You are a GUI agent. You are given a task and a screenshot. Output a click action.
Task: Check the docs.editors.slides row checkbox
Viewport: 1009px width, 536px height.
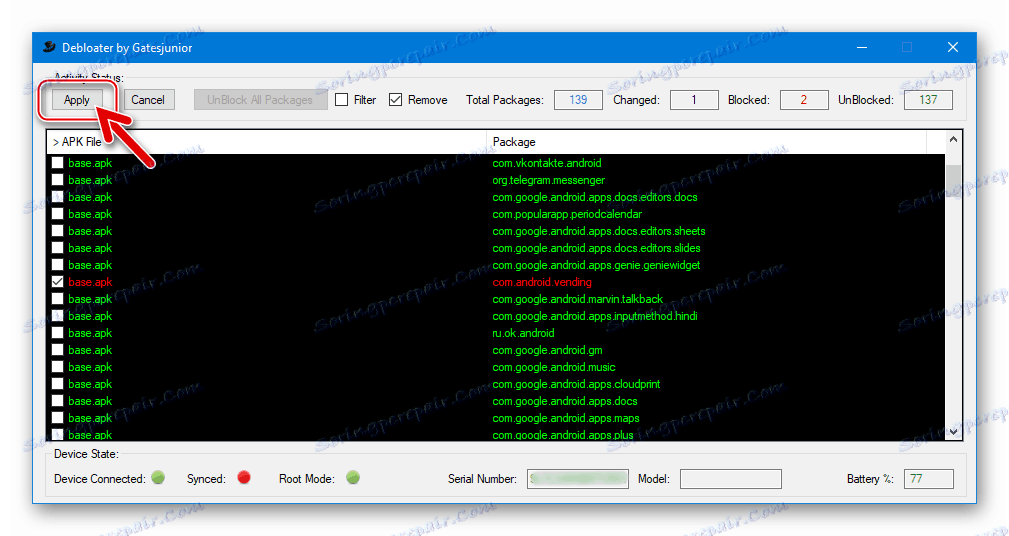(57, 248)
